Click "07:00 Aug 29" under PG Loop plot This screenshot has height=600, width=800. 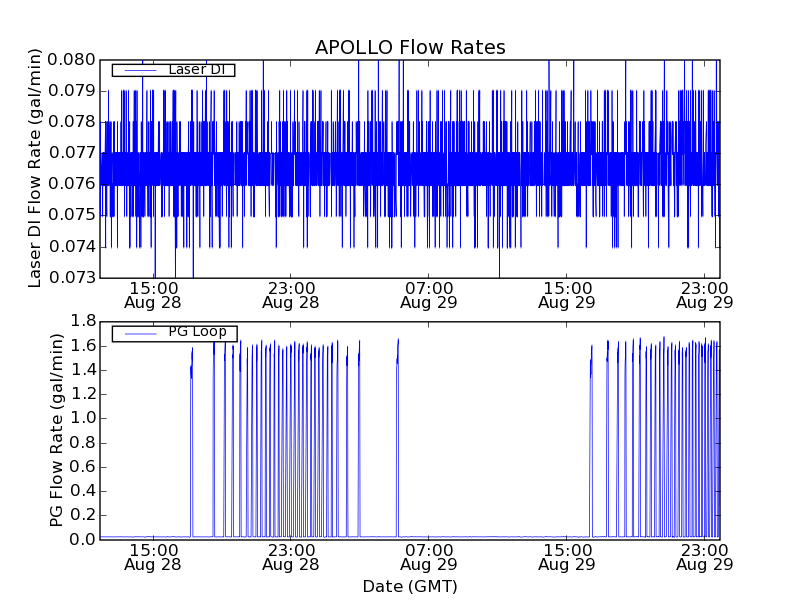pyautogui.click(x=429, y=558)
